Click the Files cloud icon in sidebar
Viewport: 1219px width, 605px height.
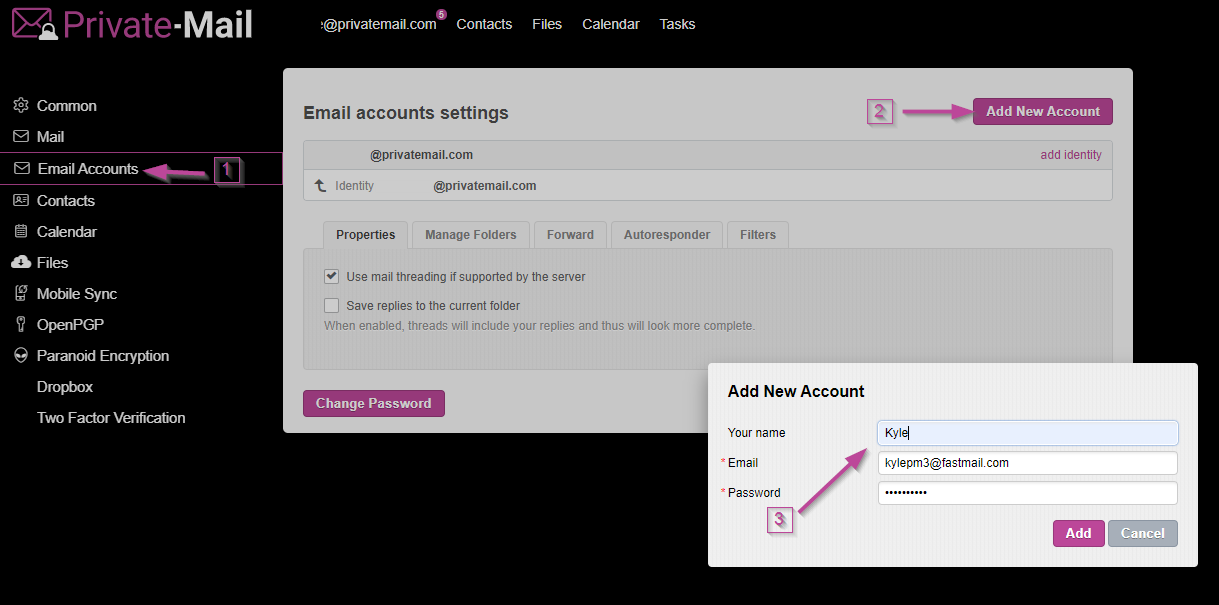tap(20, 262)
